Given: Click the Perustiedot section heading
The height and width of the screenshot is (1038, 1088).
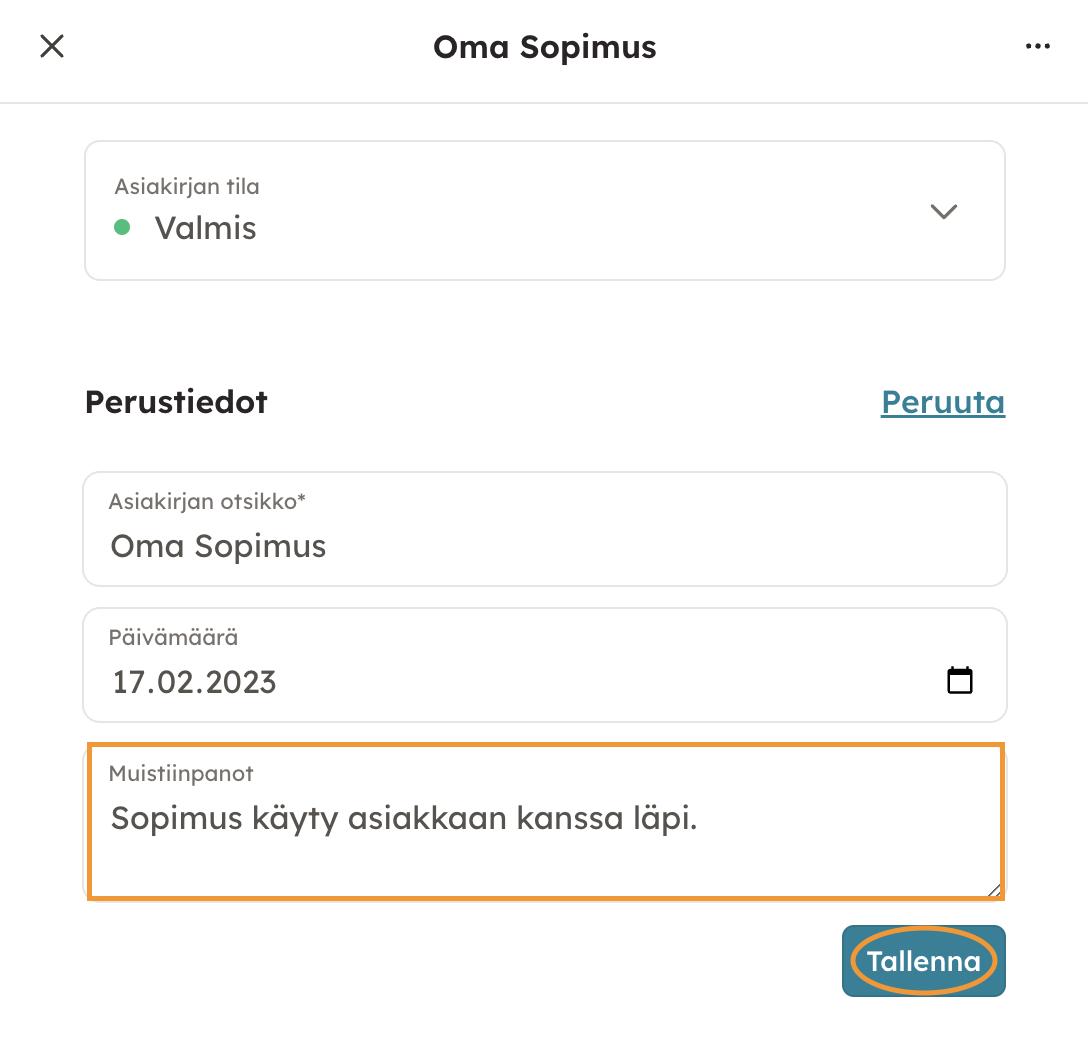Looking at the screenshot, I should tap(176, 402).
